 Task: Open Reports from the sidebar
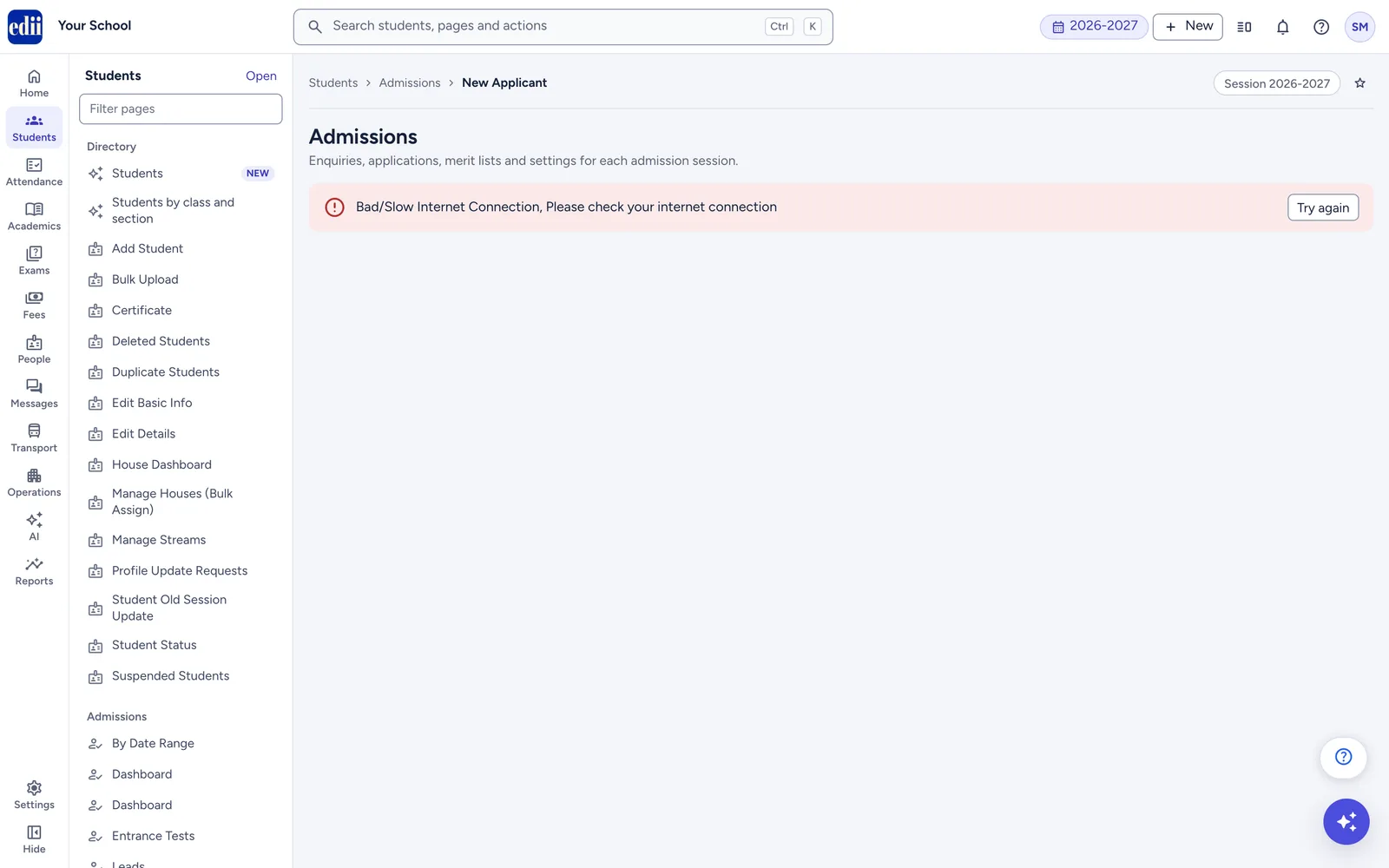coord(34,571)
